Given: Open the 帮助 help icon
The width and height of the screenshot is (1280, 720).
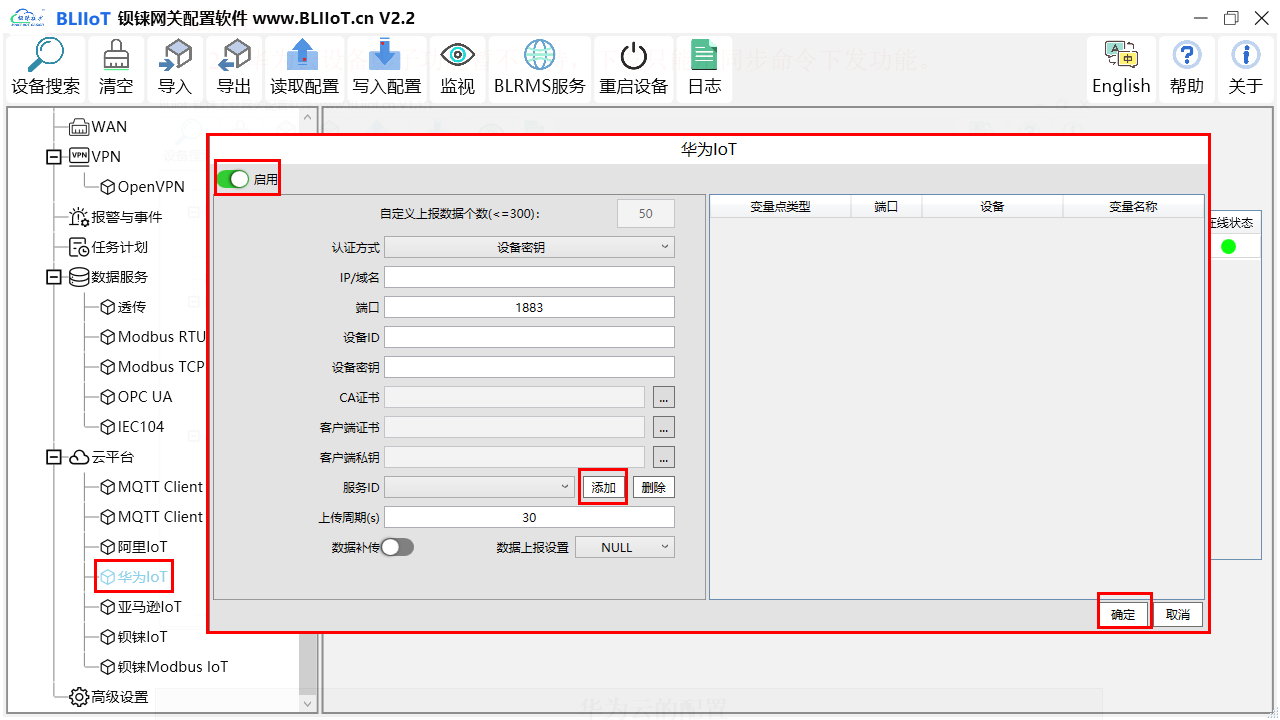Looking at the screenshot, I should point(1186,68).
